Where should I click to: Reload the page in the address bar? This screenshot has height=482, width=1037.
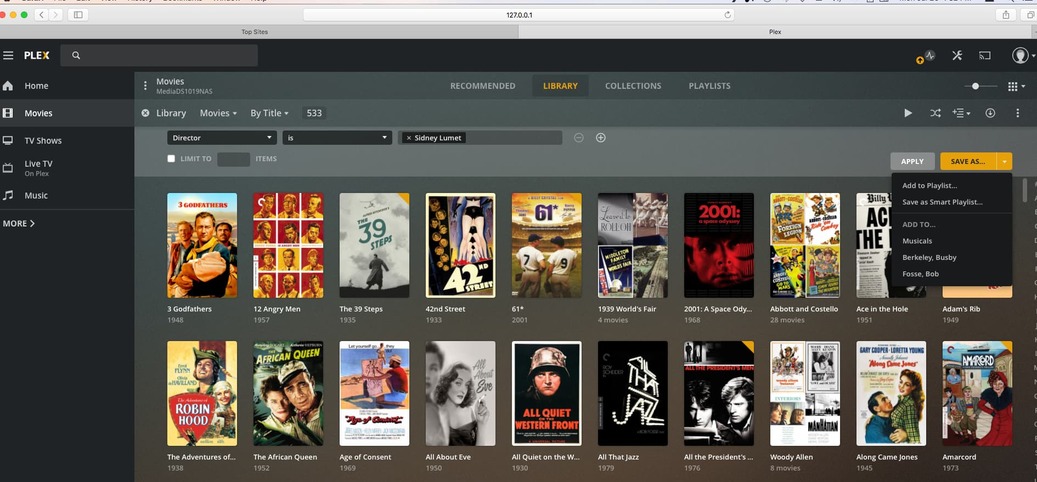click(727, 15)
